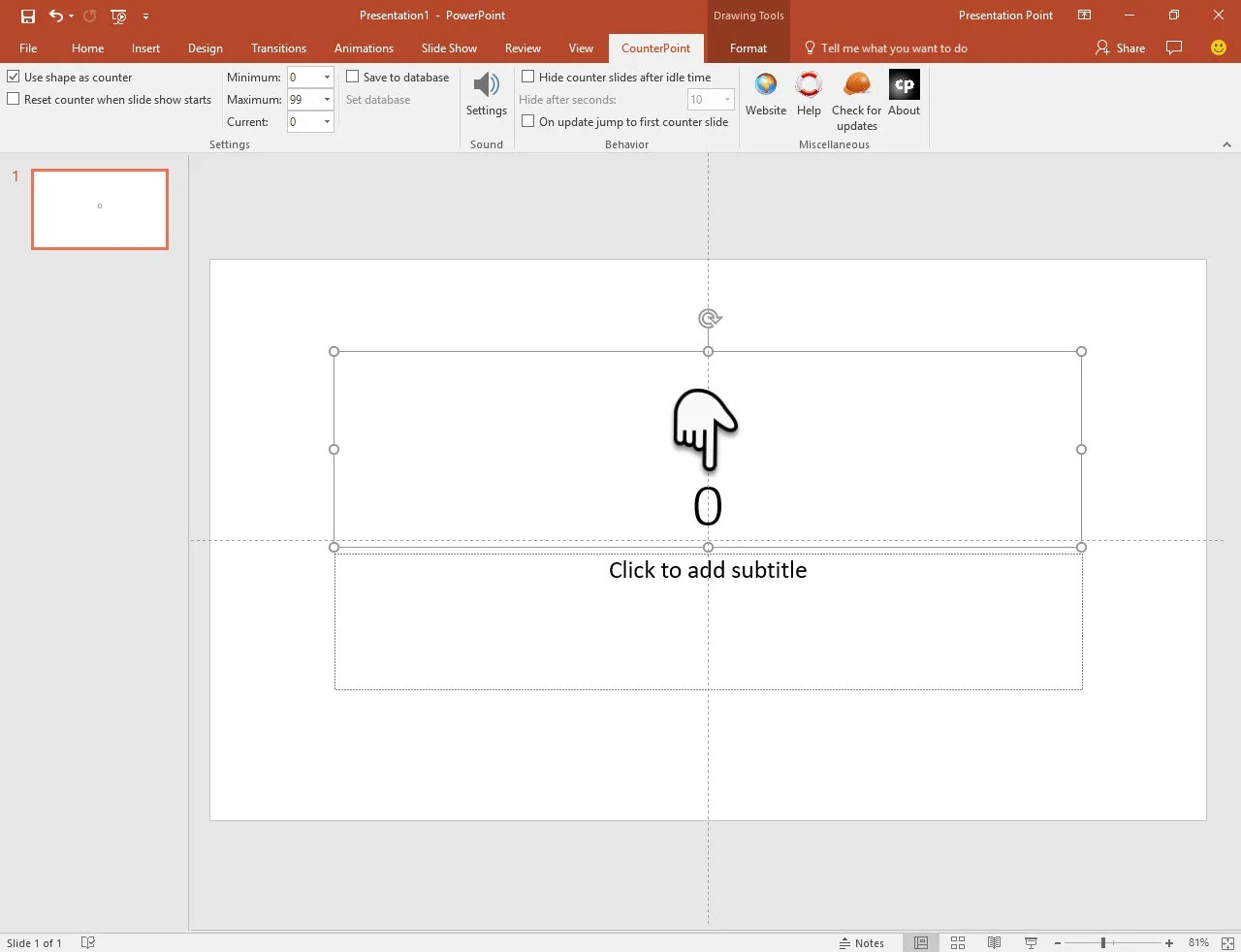Click the Help lifebuoy icon
The height and width of the screenshot is (952, 1241).
click(x=809, y=86)
